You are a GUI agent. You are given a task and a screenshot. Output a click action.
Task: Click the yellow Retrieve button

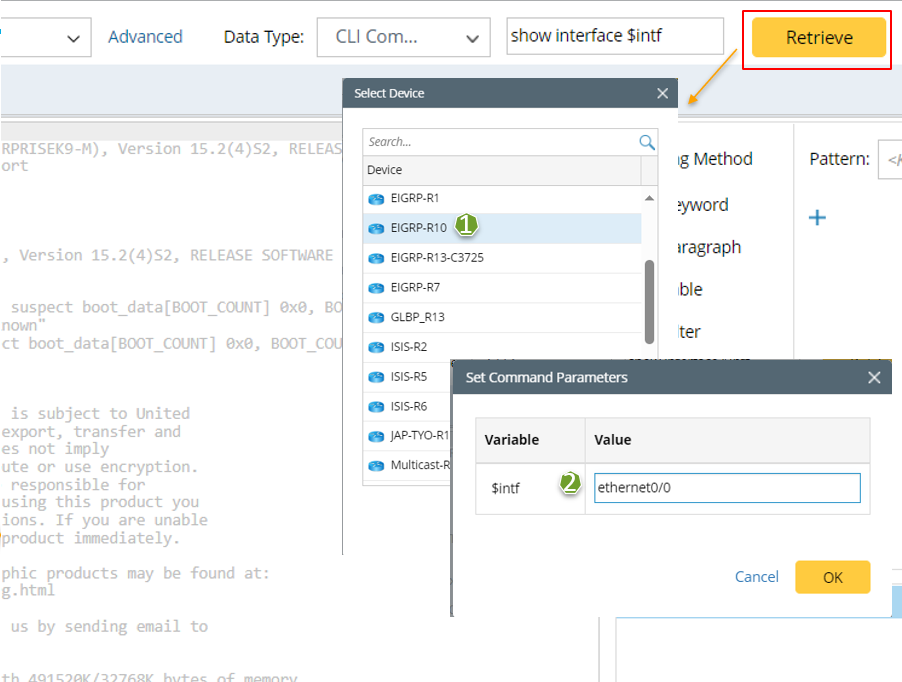(x=818, y=37)
